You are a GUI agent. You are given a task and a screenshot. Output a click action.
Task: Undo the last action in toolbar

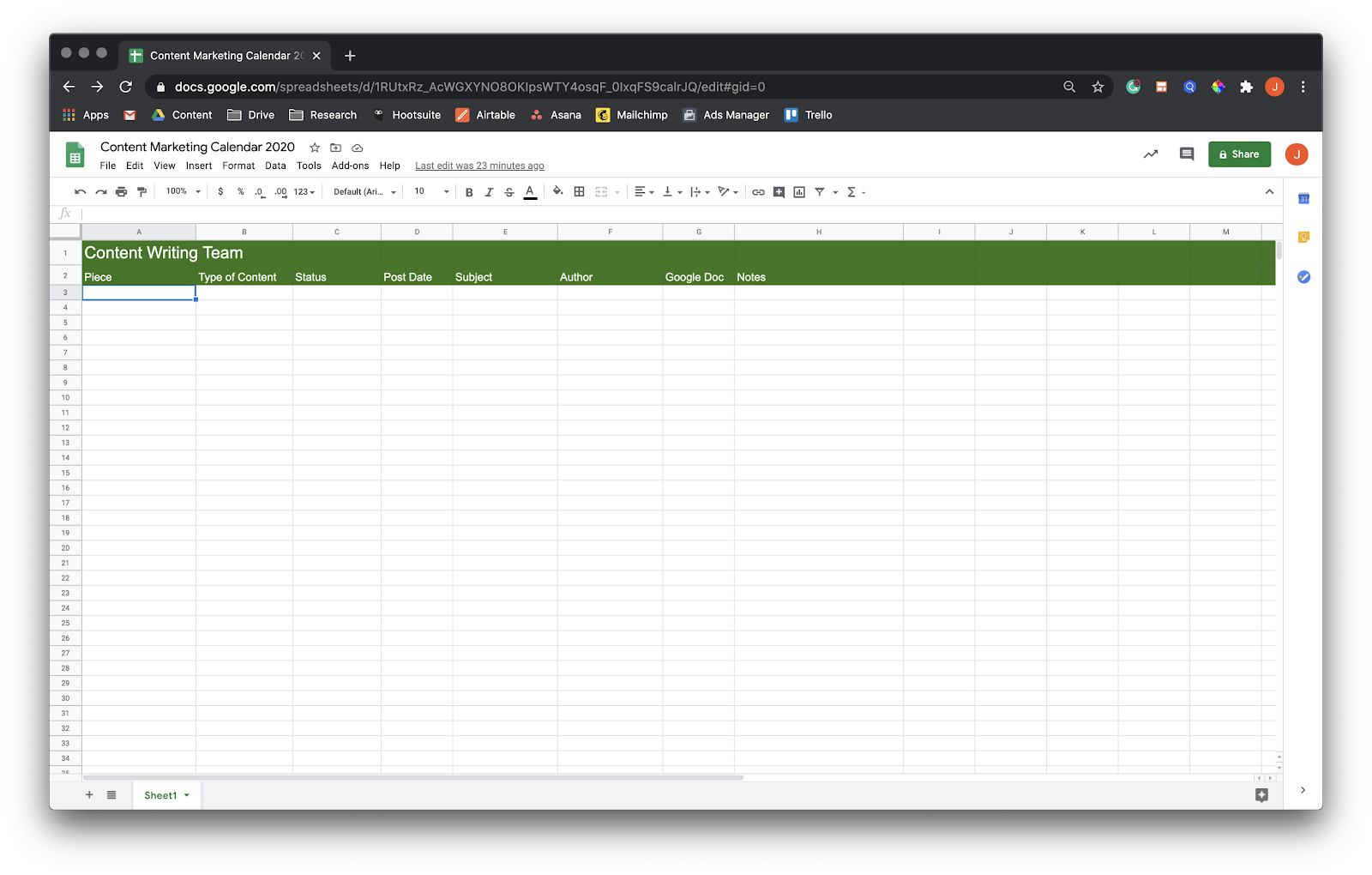coord(80,192)
